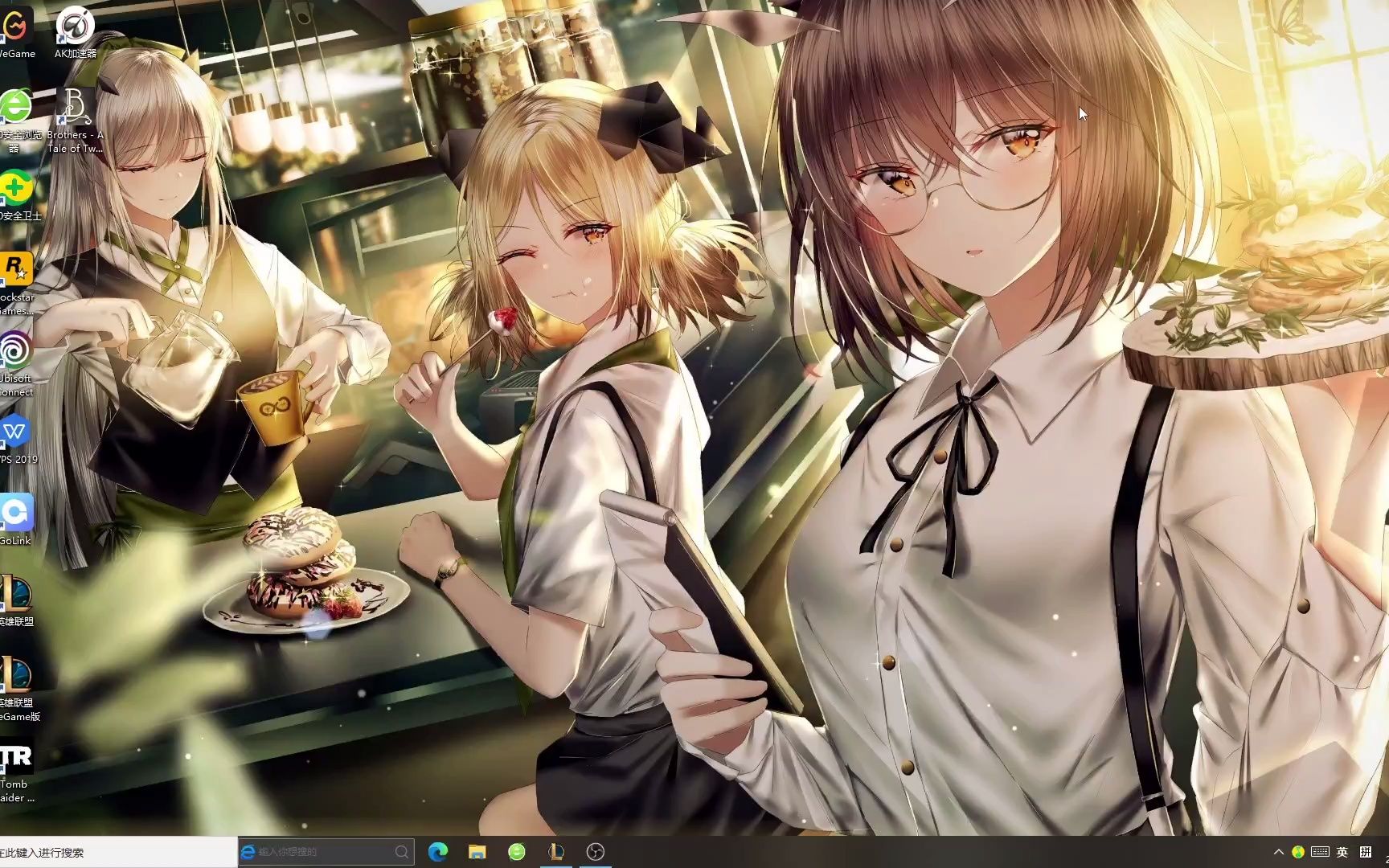The image size is (1389, 868).
Task: Select the Brothers - A Tale of Two Sons shortcut
Action: [76, 119]
